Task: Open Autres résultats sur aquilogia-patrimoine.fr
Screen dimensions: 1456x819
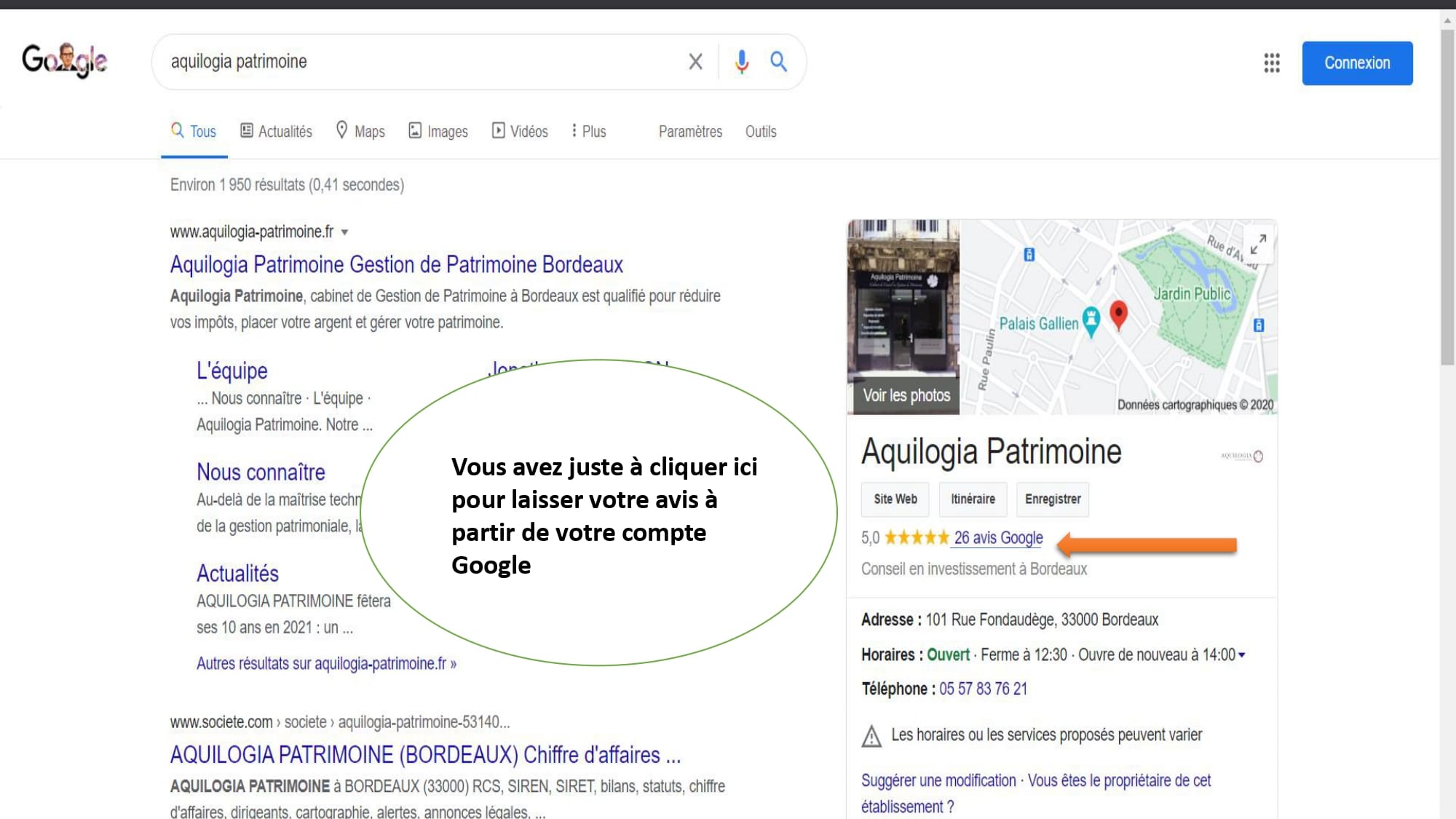Action: pos(326,663)
